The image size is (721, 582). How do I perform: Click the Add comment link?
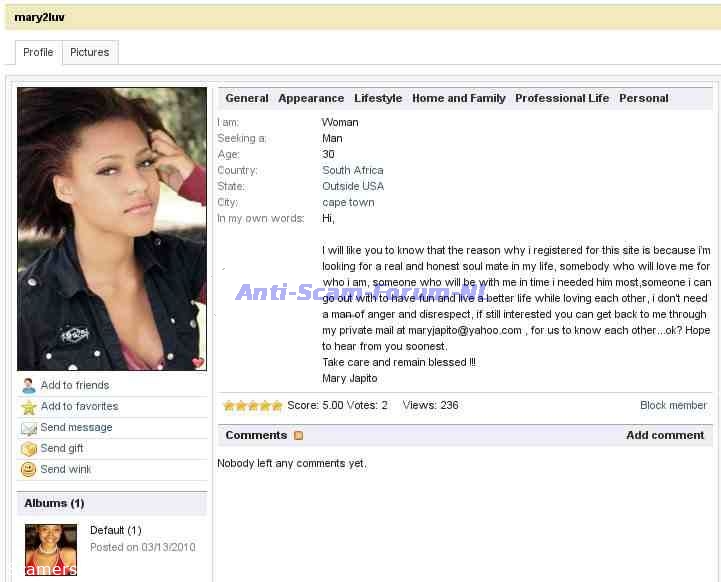tap(665, 436)
